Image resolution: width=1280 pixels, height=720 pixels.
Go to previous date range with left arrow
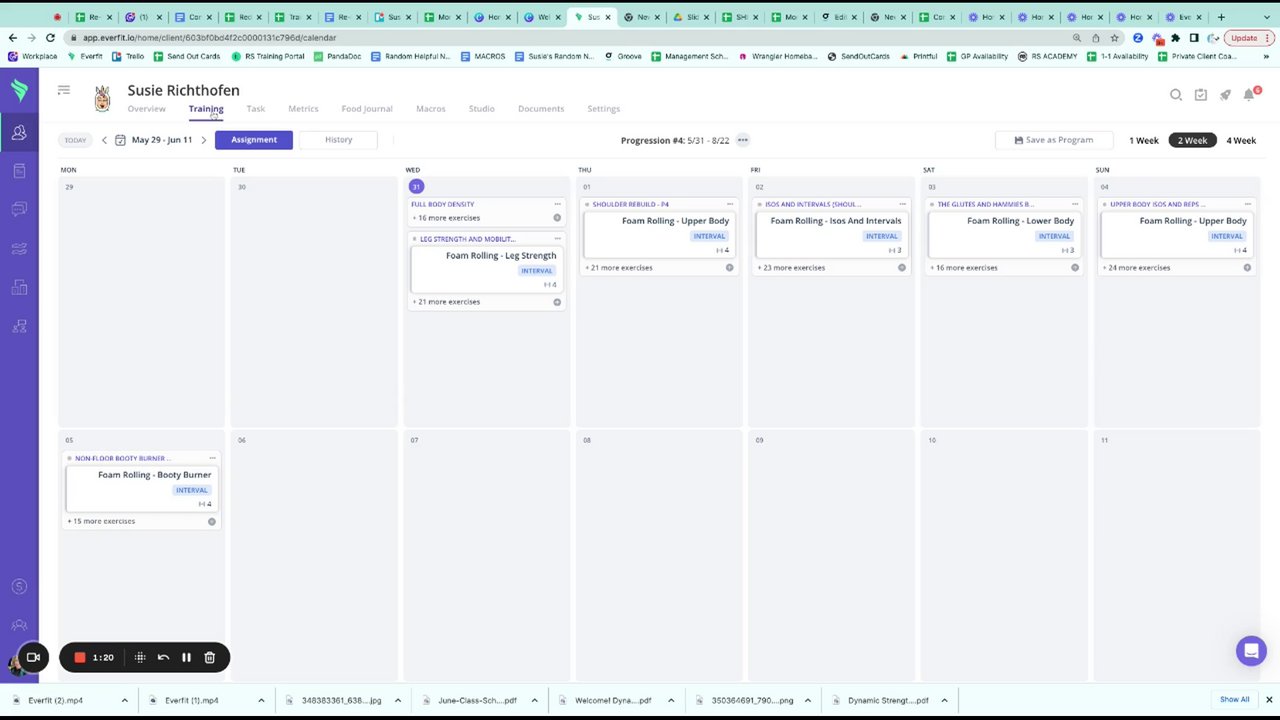(x=104, y=140)
